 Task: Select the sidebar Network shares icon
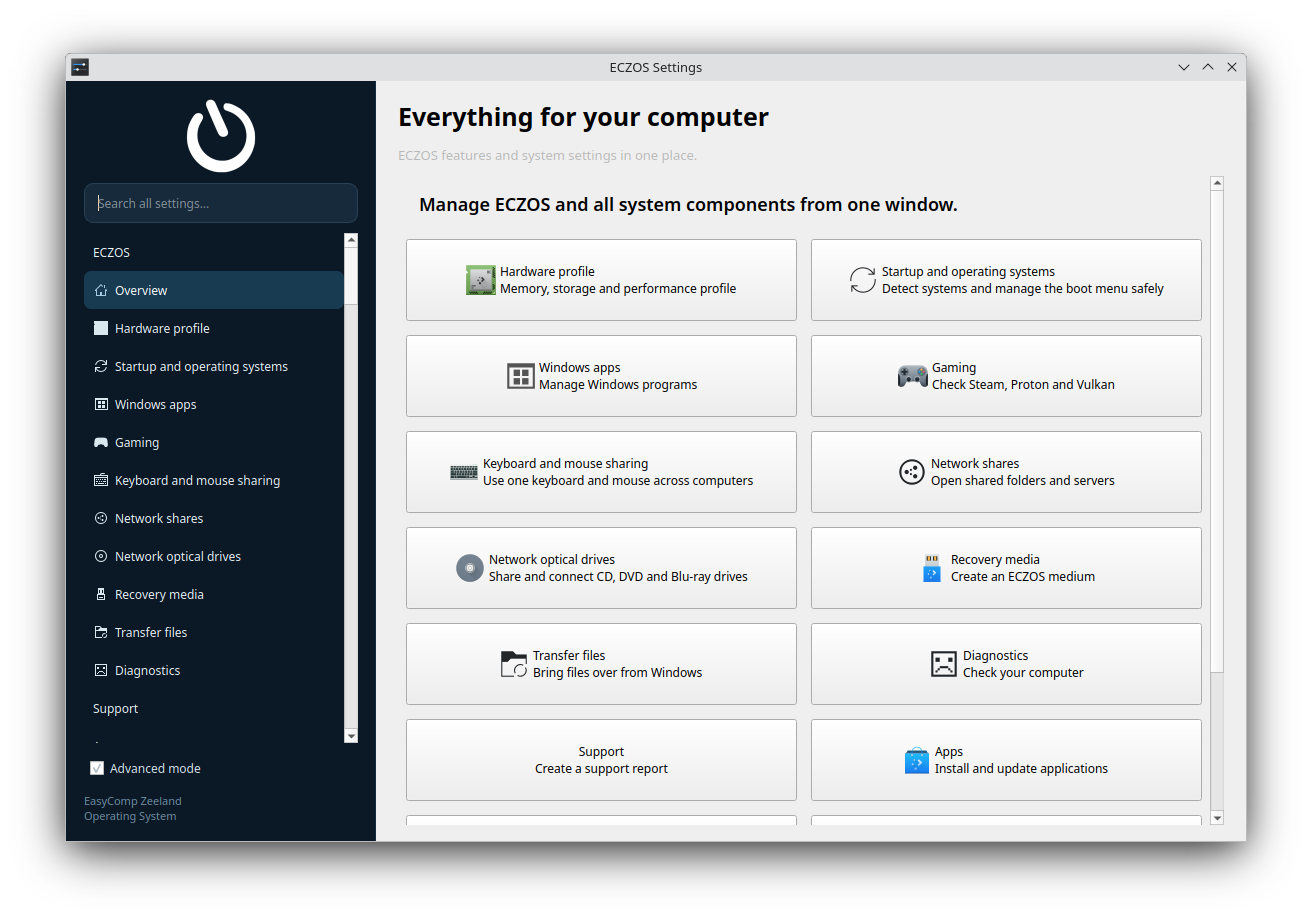[x=100, y=519]
